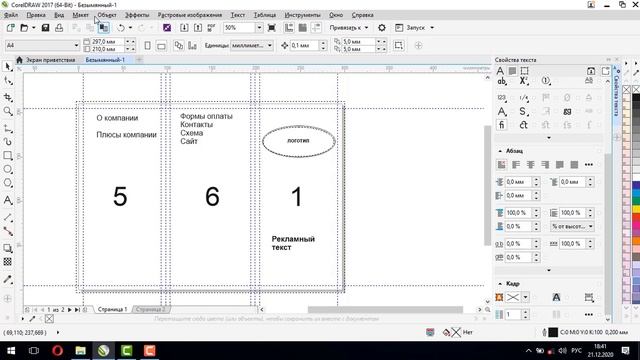The height and width of the screenshot is (360, 640).
Task: Select the Drop Shadow tool
Action: [x=8, y=248]
